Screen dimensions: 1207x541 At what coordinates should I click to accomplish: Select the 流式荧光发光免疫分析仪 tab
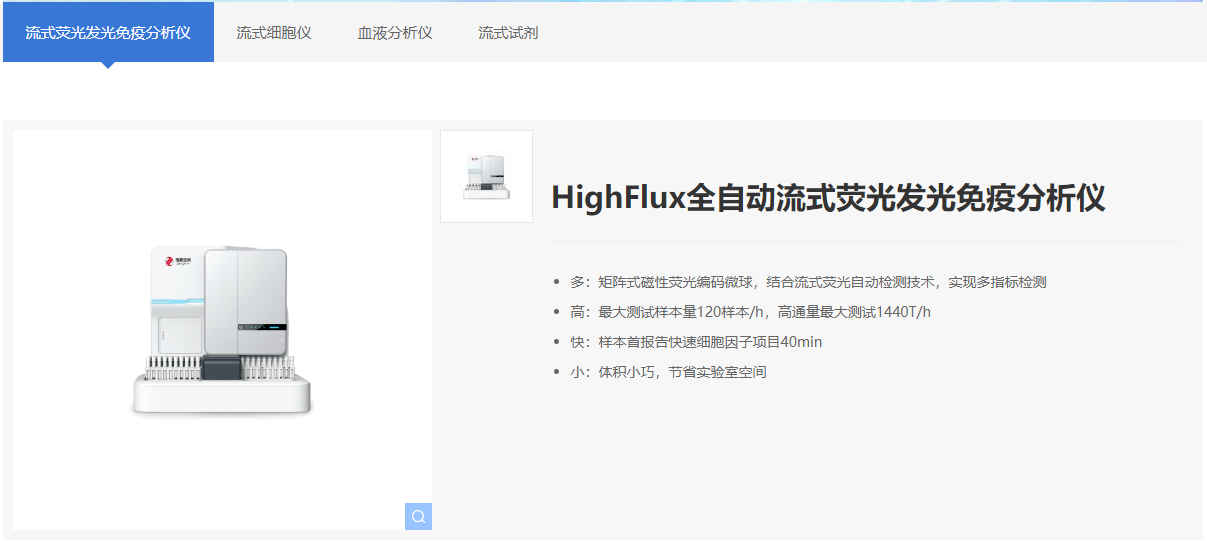coord(108,32)
